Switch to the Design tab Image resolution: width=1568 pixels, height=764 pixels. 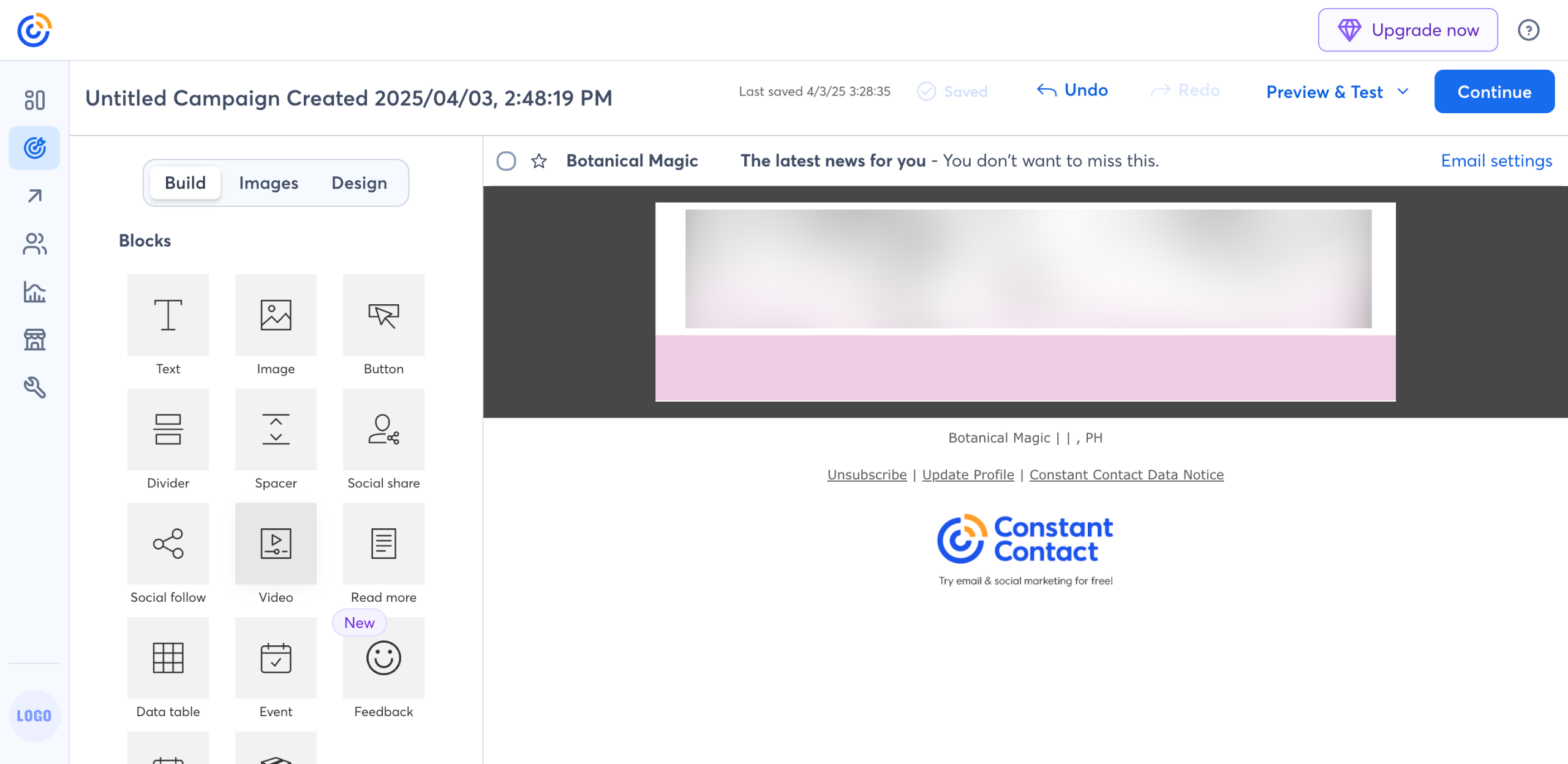pos(359,183)
